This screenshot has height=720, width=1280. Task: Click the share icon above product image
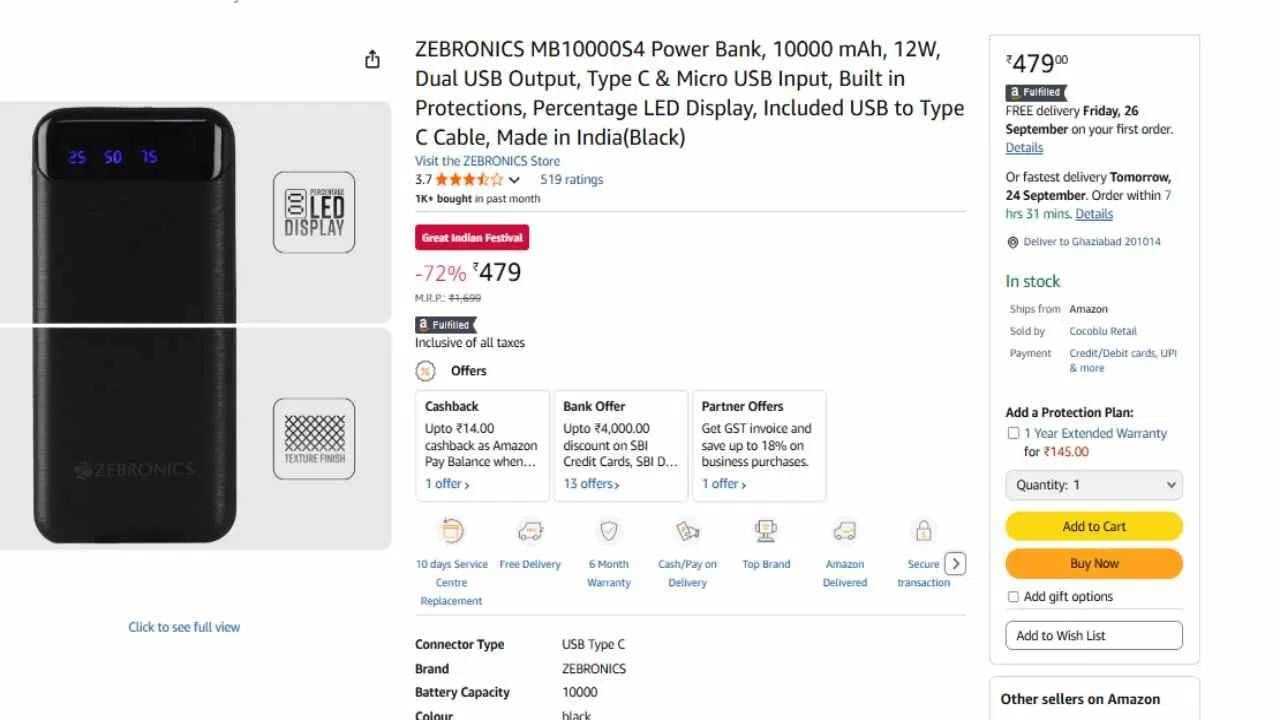click(x=371, y=59)
